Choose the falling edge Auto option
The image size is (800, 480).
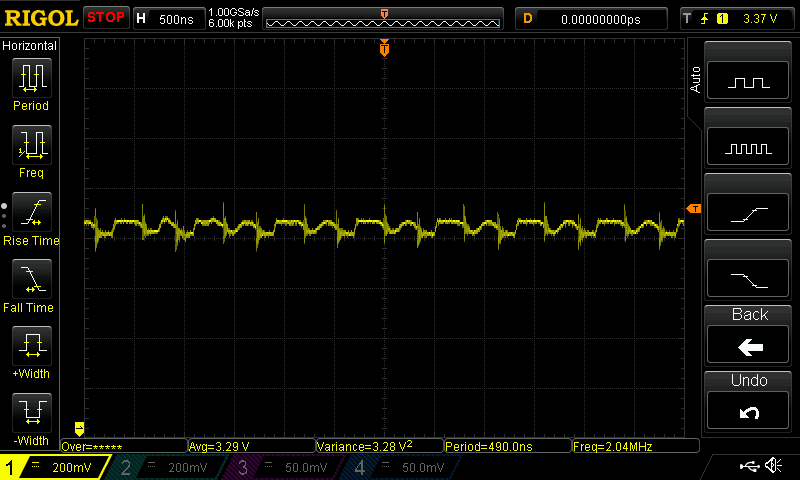748,279
